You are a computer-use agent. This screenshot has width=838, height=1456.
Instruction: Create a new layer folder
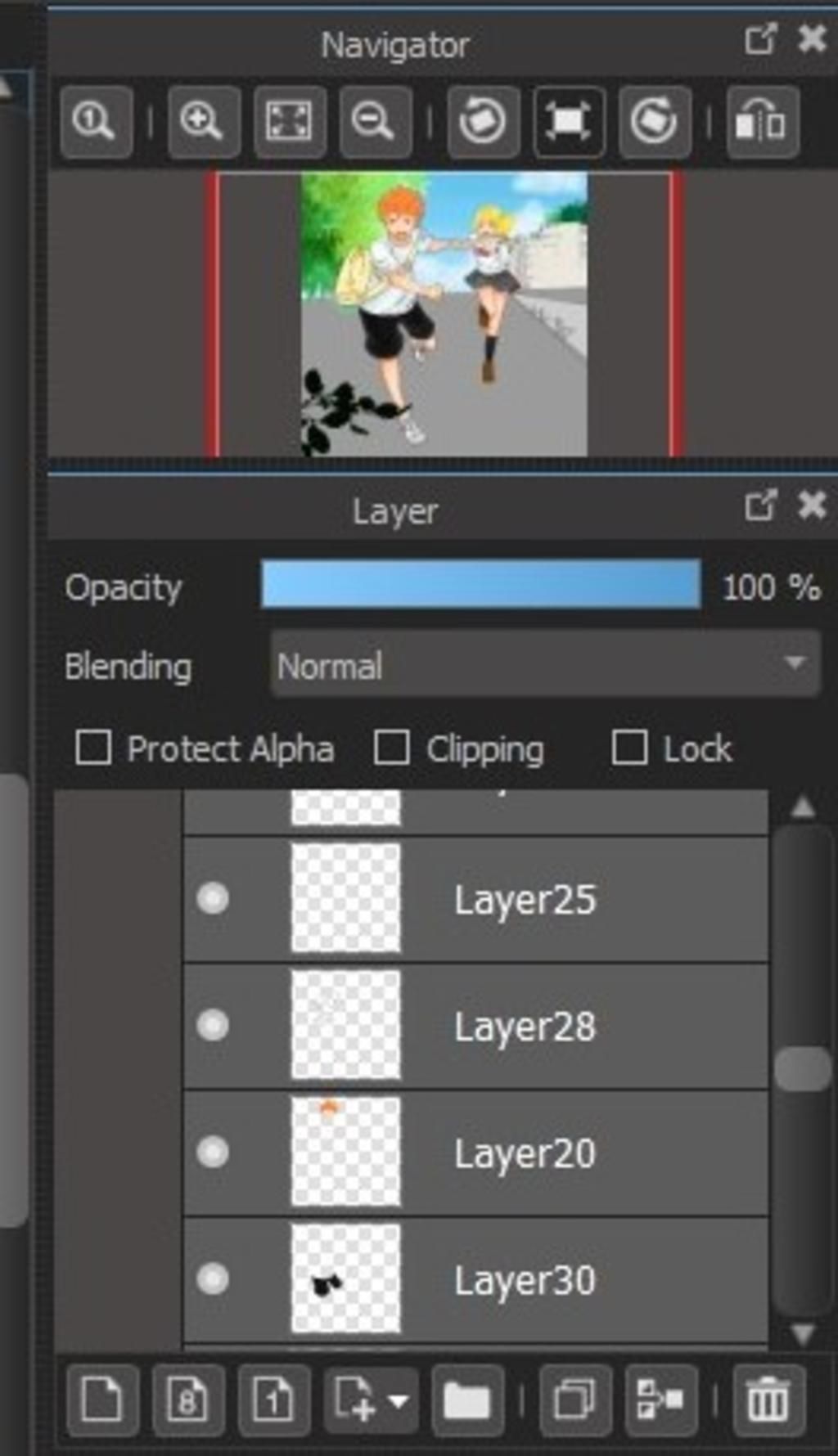(x=466, y=1400)
